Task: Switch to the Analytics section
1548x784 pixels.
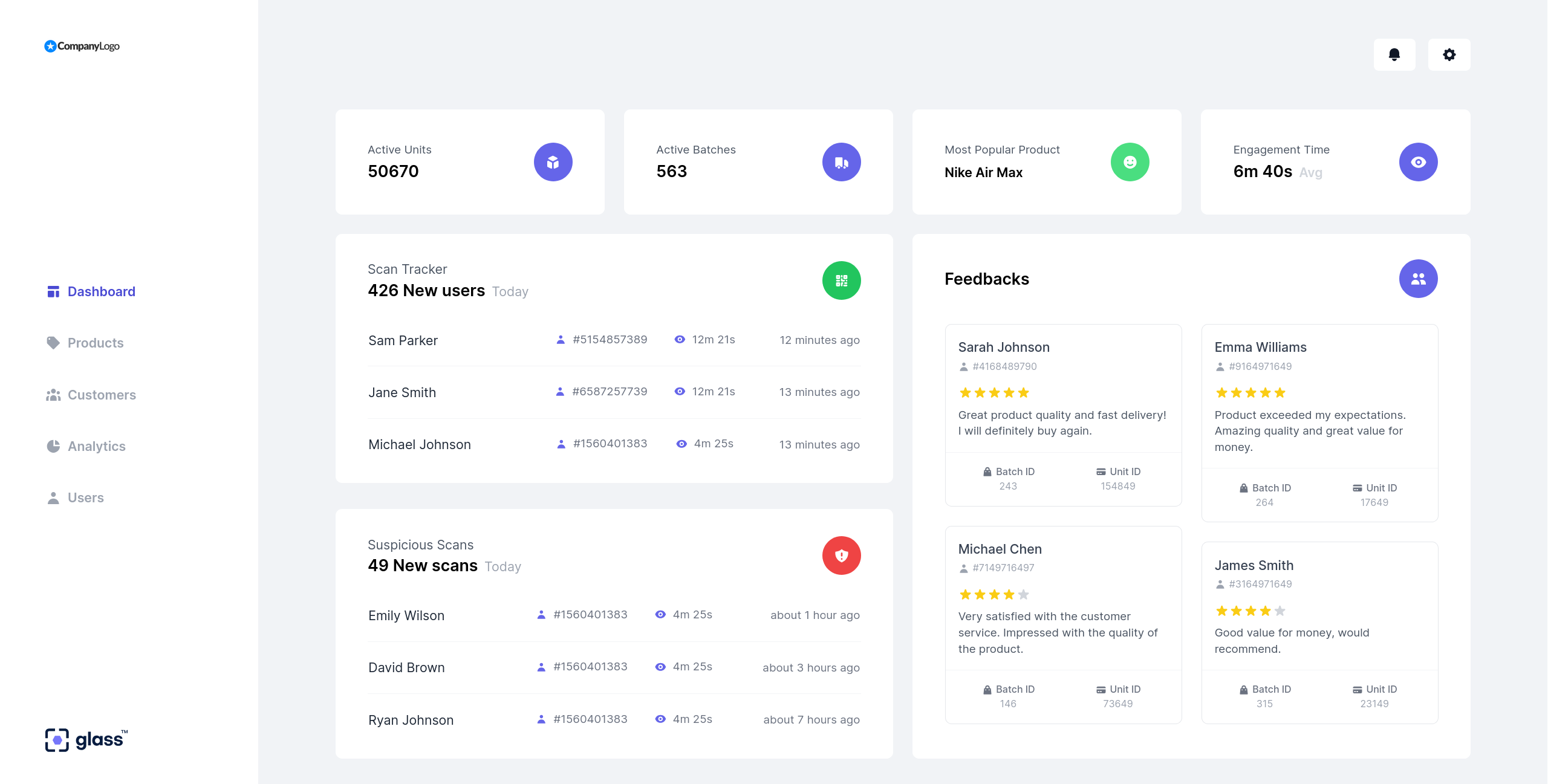Action: tap(96, 446)
